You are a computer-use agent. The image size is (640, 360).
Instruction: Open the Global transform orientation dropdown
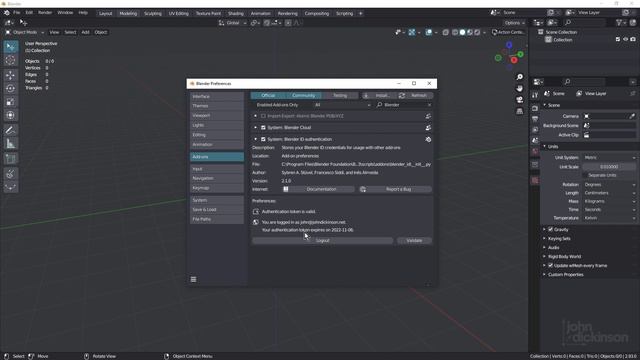(232, 23)
